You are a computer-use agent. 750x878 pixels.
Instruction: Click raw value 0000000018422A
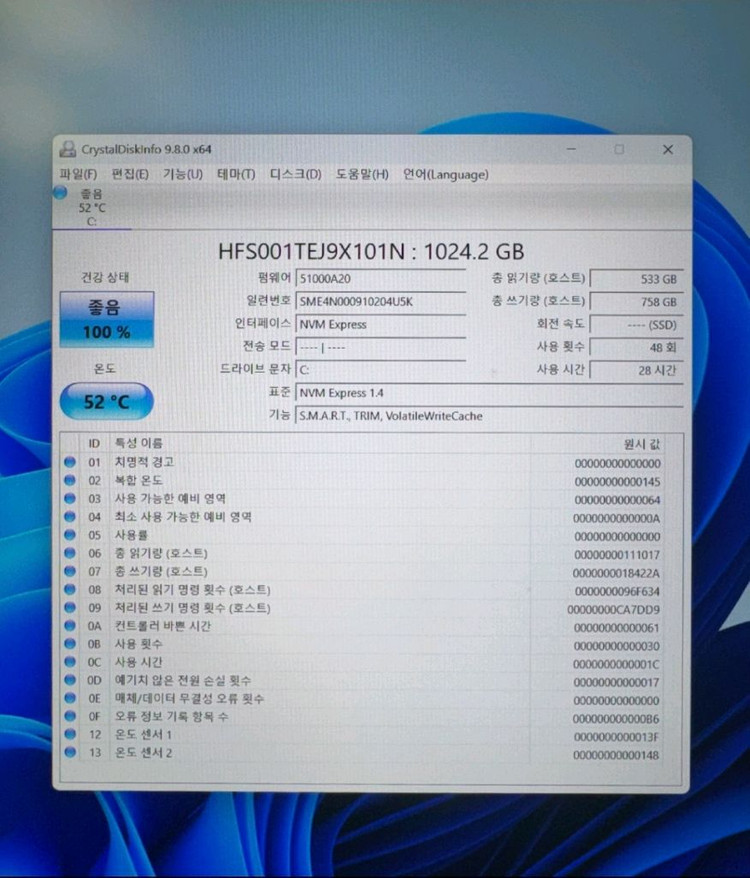(616, 573)
